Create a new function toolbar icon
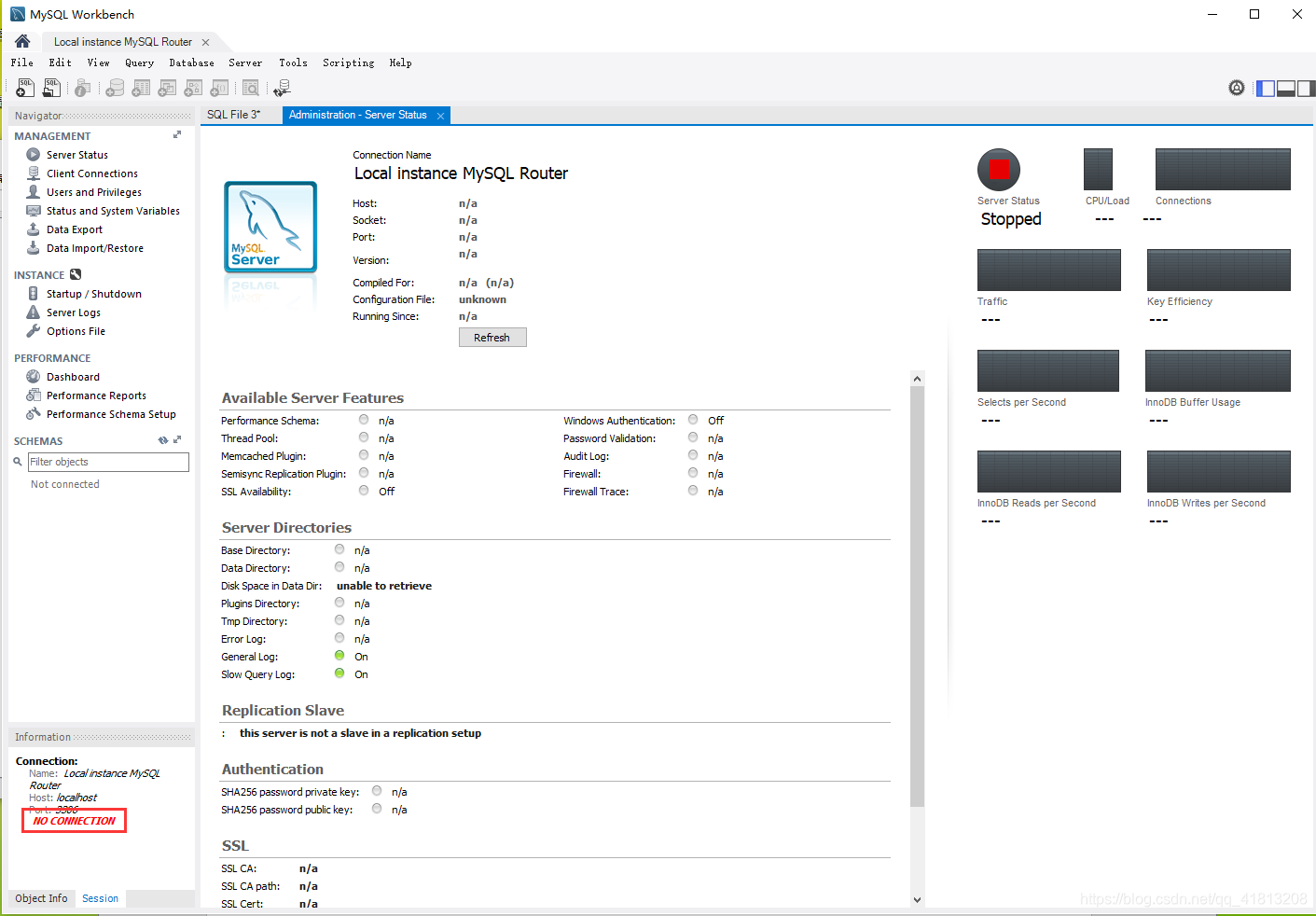 tap(219, 88)
